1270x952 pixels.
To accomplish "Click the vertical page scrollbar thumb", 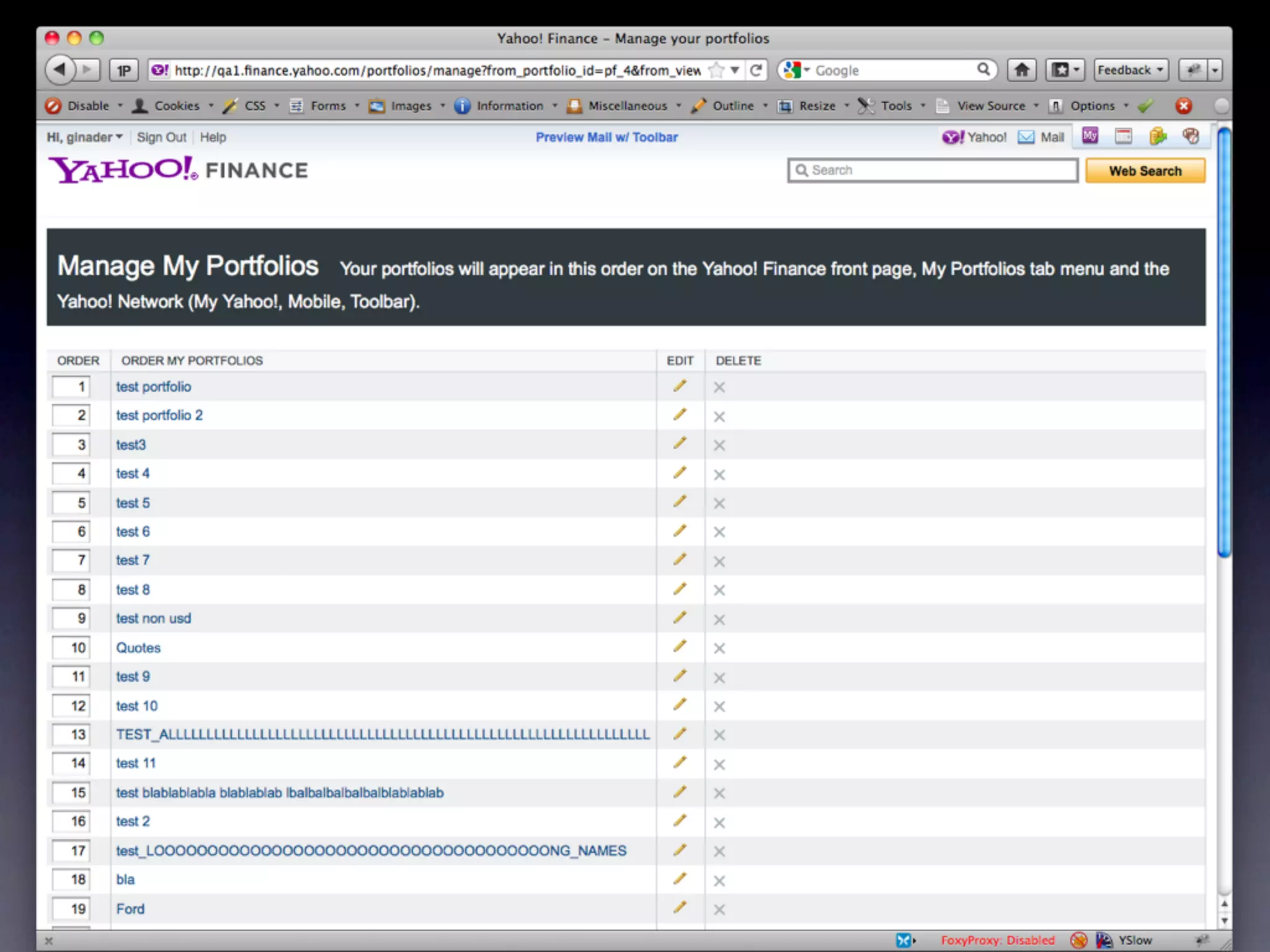I will pos(1223,341).
